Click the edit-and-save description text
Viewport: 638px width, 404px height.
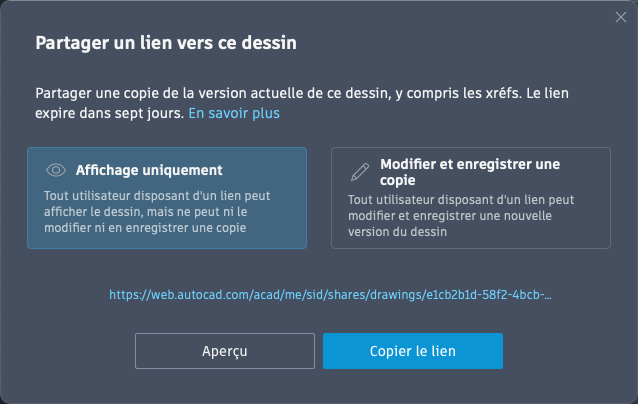point(461,216)
